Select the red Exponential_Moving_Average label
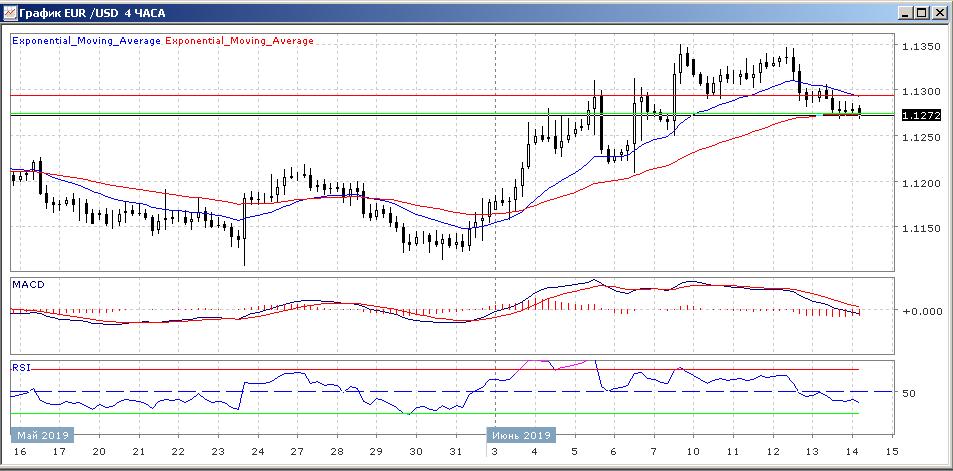This screenshot has width=953, height=471. pos(239,41)
